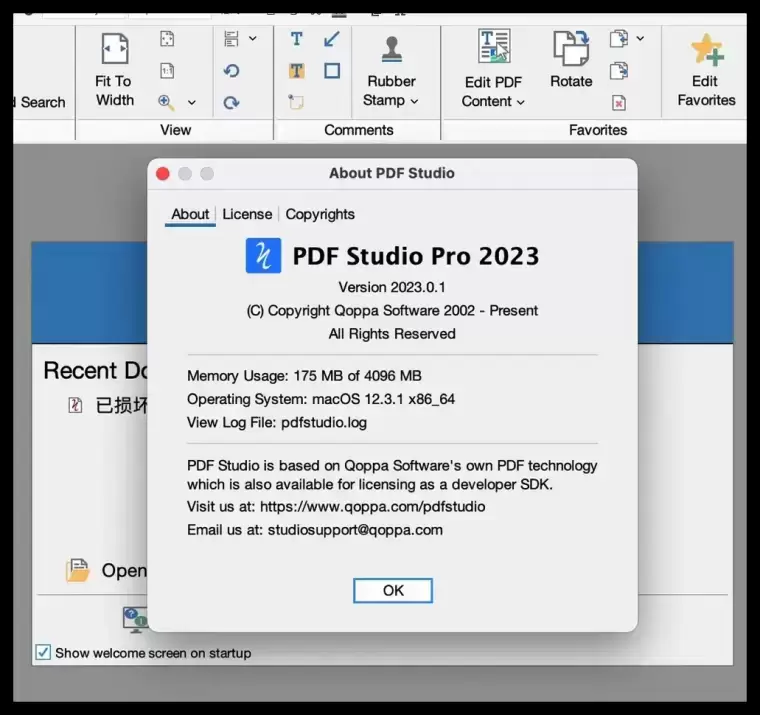Image resolution: width=760 pixels, height=715 pixels.
Task: Open the recent document in welcome screen
Action: (108, 405)
